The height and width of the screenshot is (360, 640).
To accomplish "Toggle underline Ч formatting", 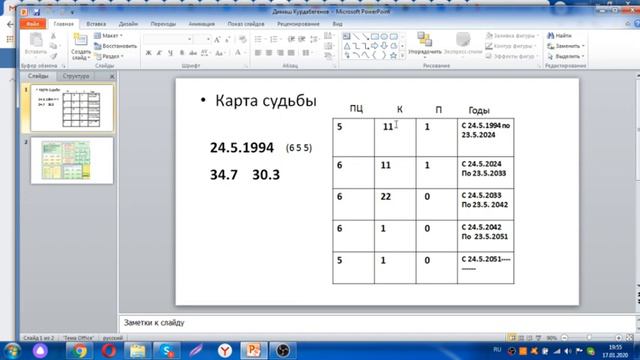I will [x=170, y=53].
